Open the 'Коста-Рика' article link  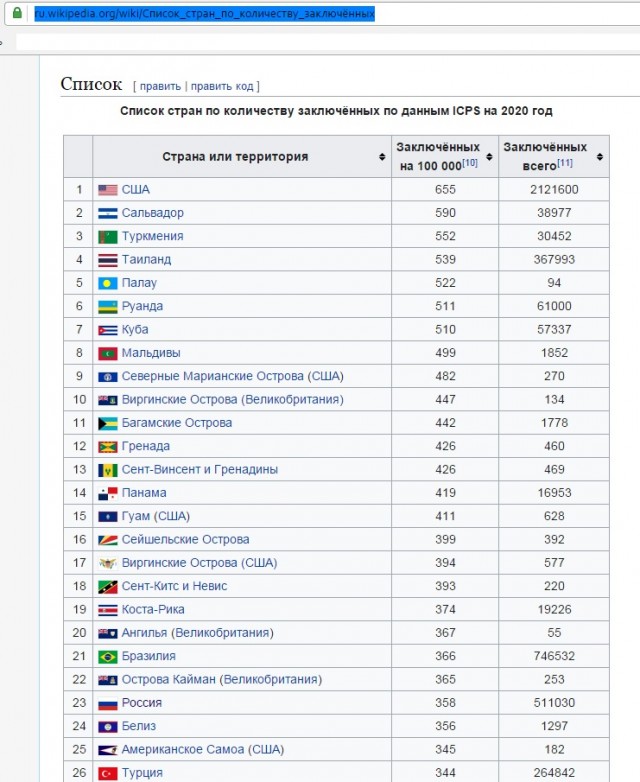(x=153, y=610)
